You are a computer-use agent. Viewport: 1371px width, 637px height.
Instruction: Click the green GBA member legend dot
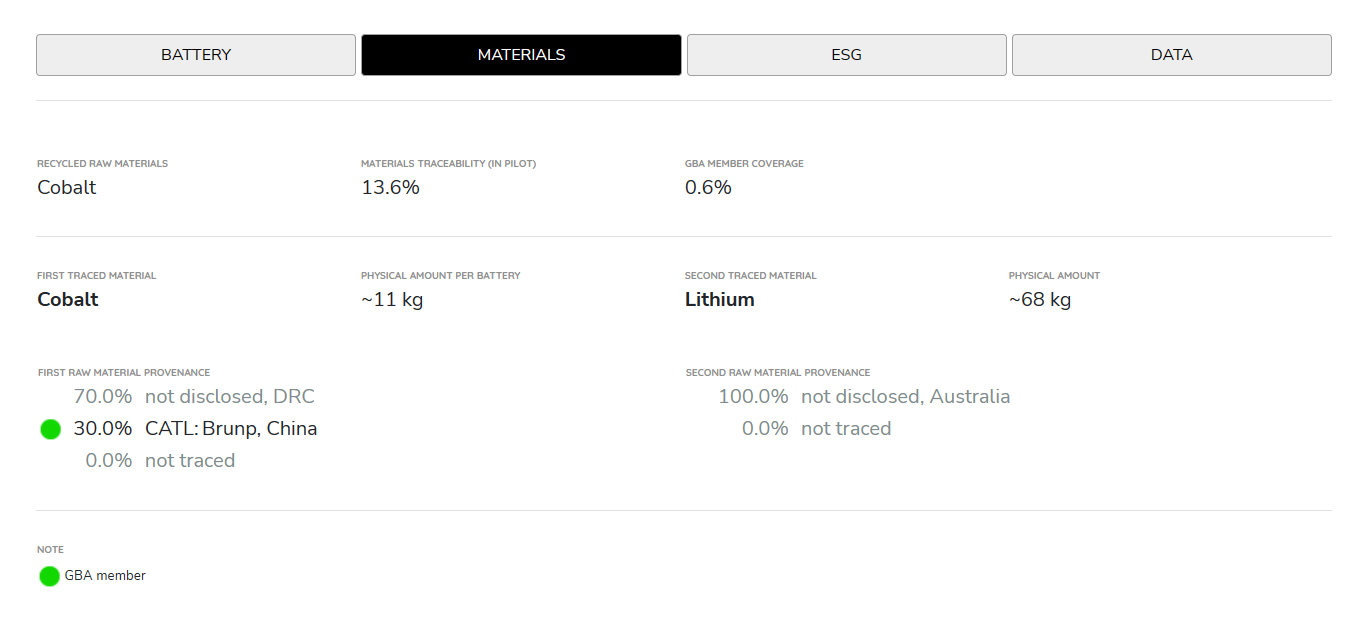click(49, 576)
